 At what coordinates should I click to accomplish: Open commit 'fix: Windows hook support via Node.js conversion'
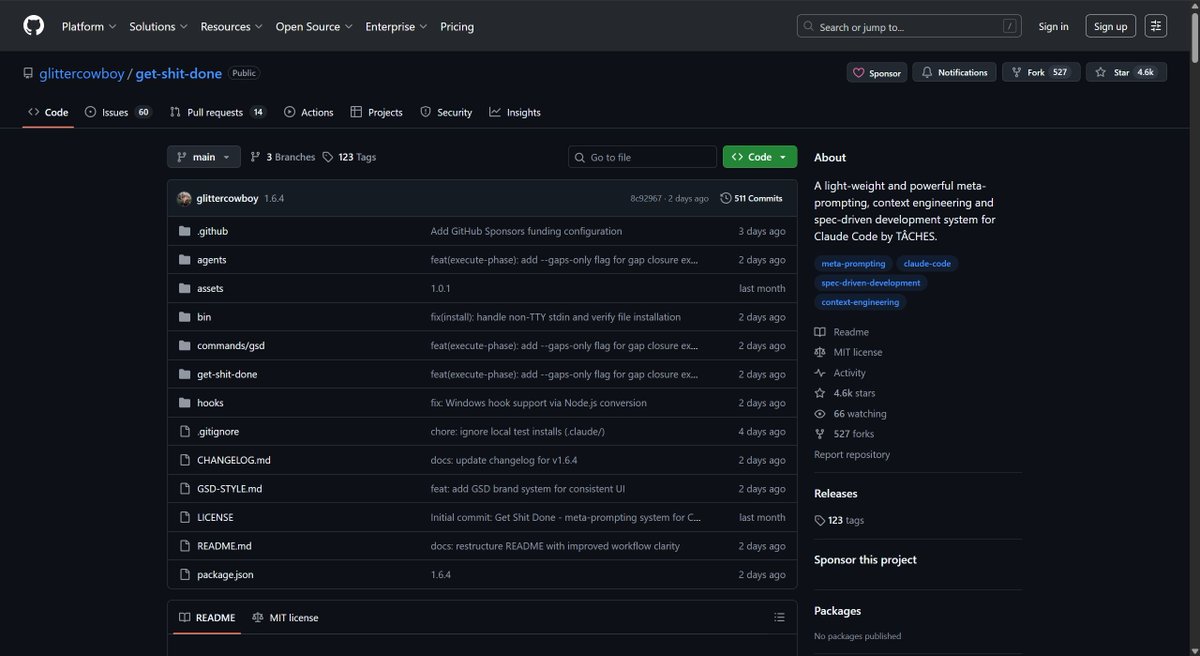click(x=538, y=403)
